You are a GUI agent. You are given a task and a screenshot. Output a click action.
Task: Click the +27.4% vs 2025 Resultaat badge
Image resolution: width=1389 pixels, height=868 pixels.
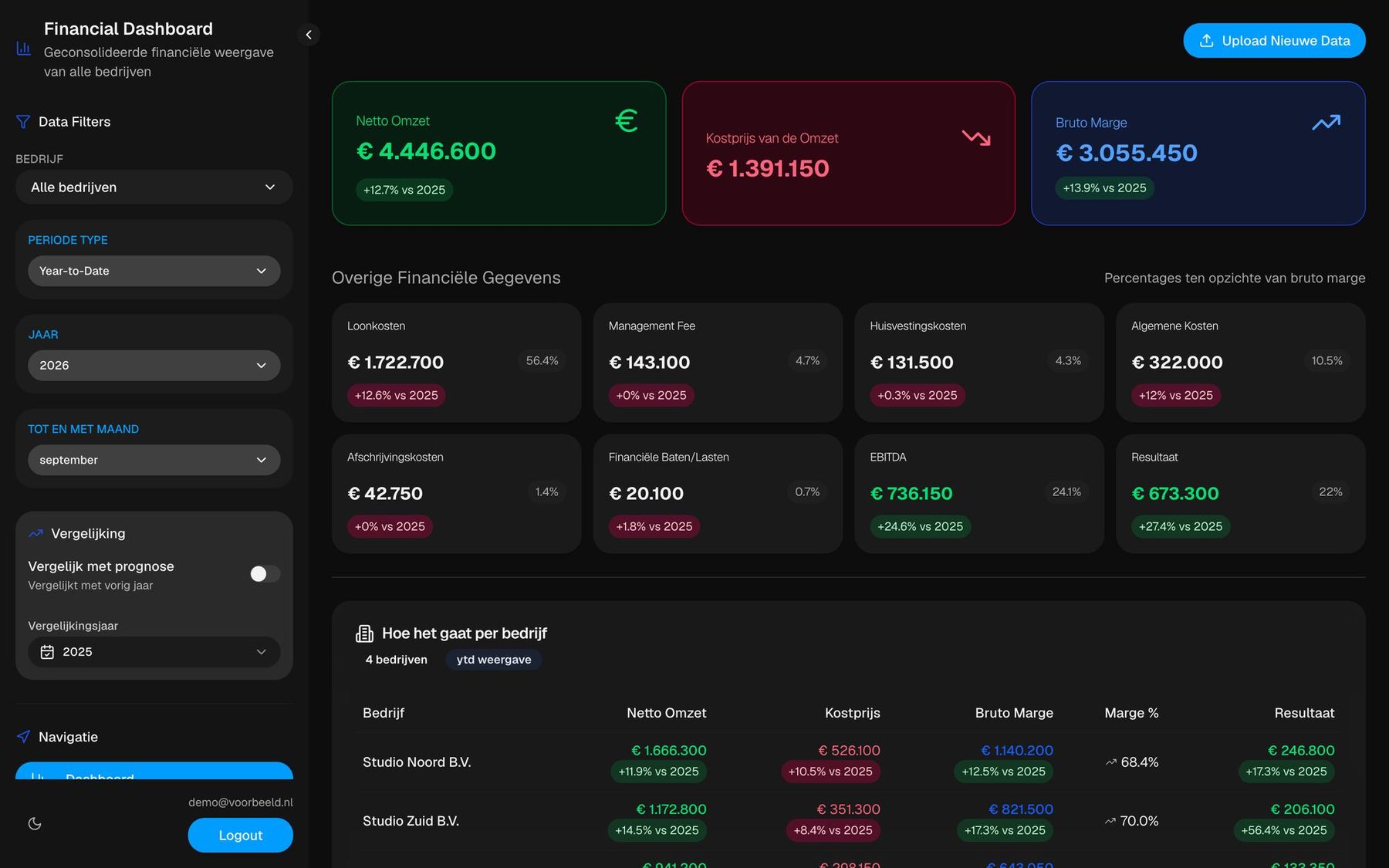point(1181,527)
